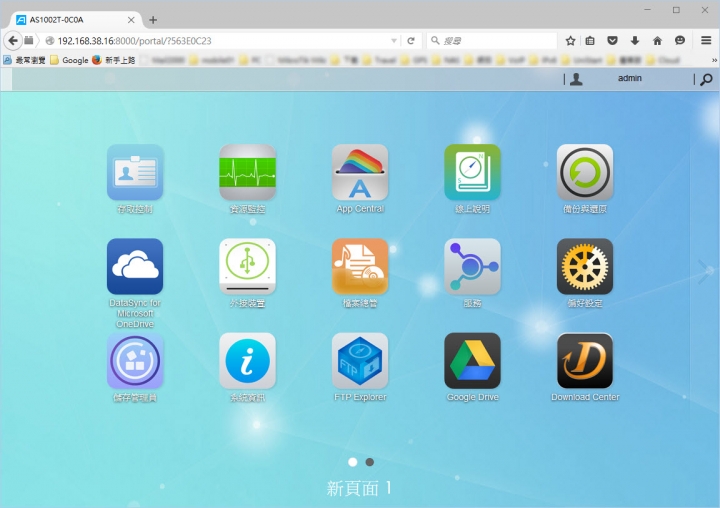Open Firefox hamburger menu
This screenshot has width=720, height=508.
(706, 41)
